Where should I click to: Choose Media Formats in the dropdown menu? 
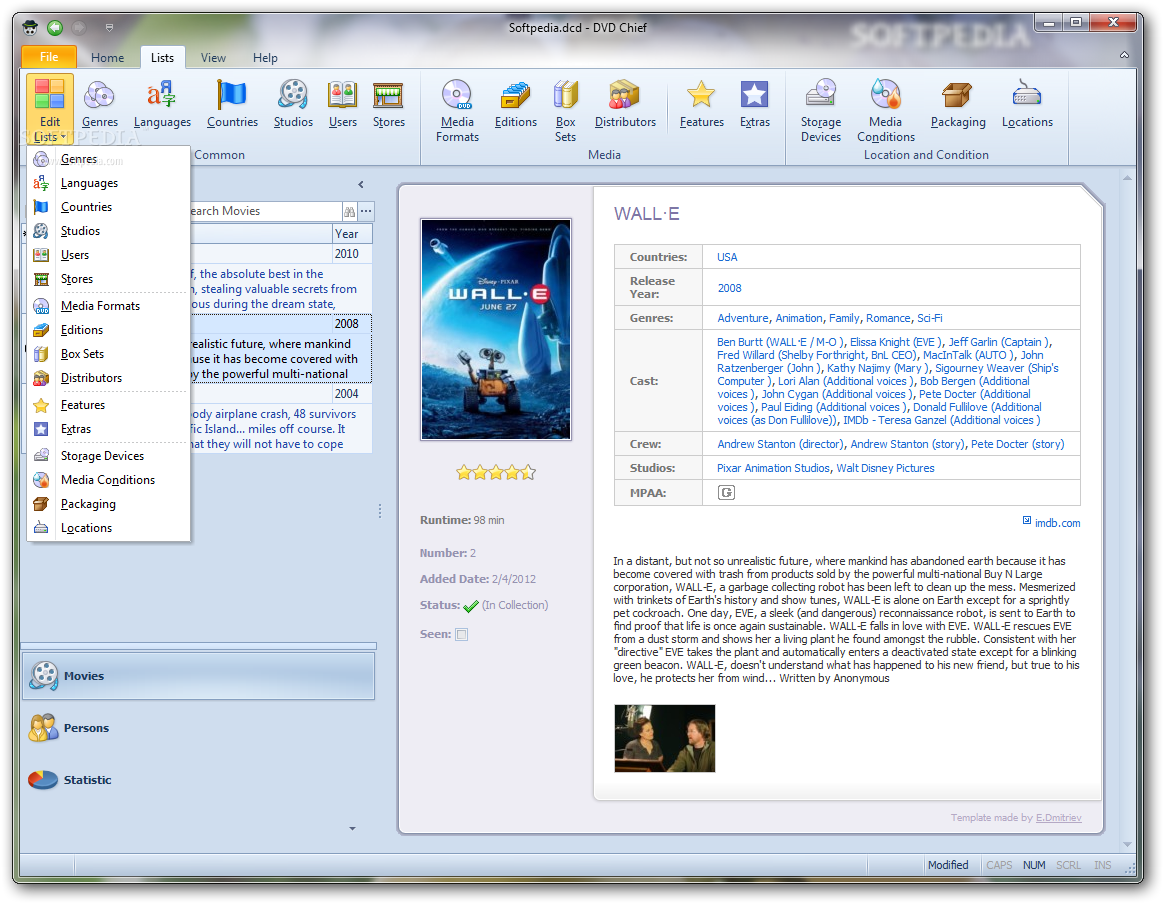coord(108,306)
